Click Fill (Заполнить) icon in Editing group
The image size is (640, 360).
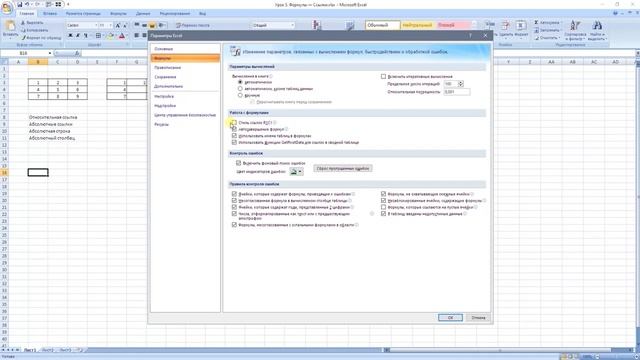[536, 30]
